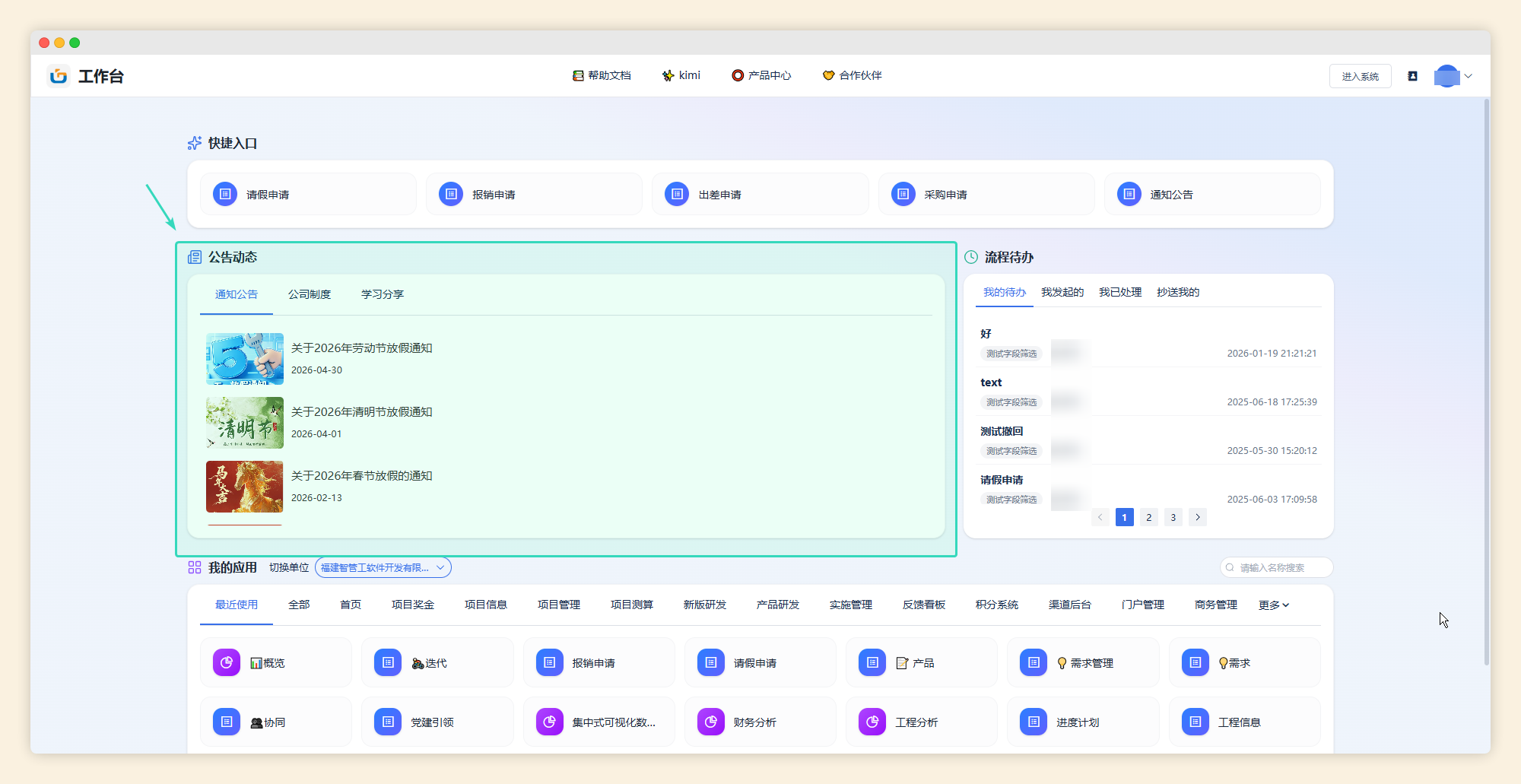Select 最近使用 app tab
This screenshot has width=1521, height=784.
237,605
